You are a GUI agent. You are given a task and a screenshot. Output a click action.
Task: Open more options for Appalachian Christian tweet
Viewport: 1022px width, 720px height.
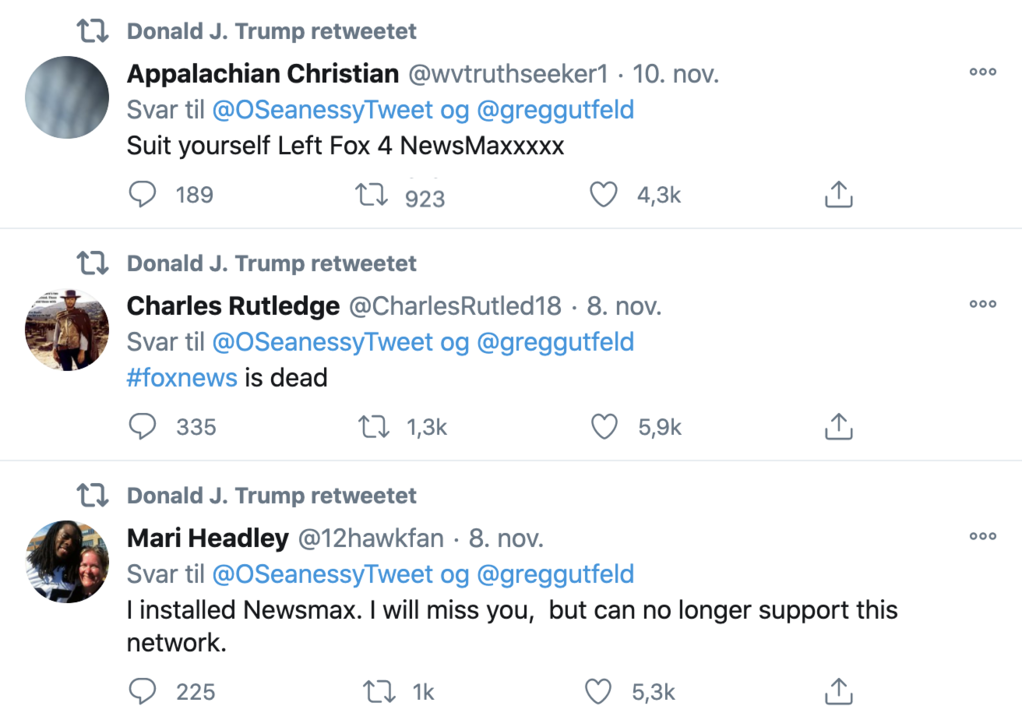pyautogui.click(x=982, y=72)
